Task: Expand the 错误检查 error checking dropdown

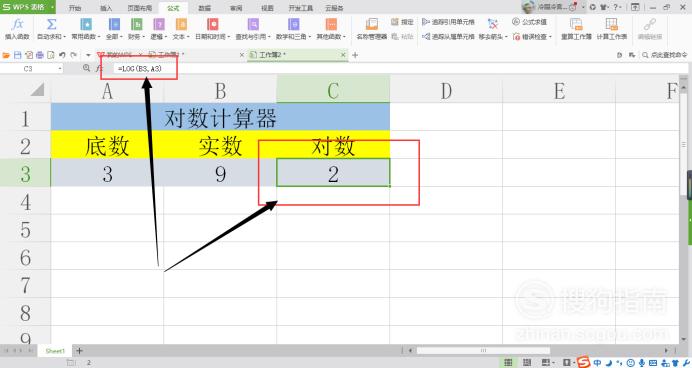Action: (x=550, y=37)
